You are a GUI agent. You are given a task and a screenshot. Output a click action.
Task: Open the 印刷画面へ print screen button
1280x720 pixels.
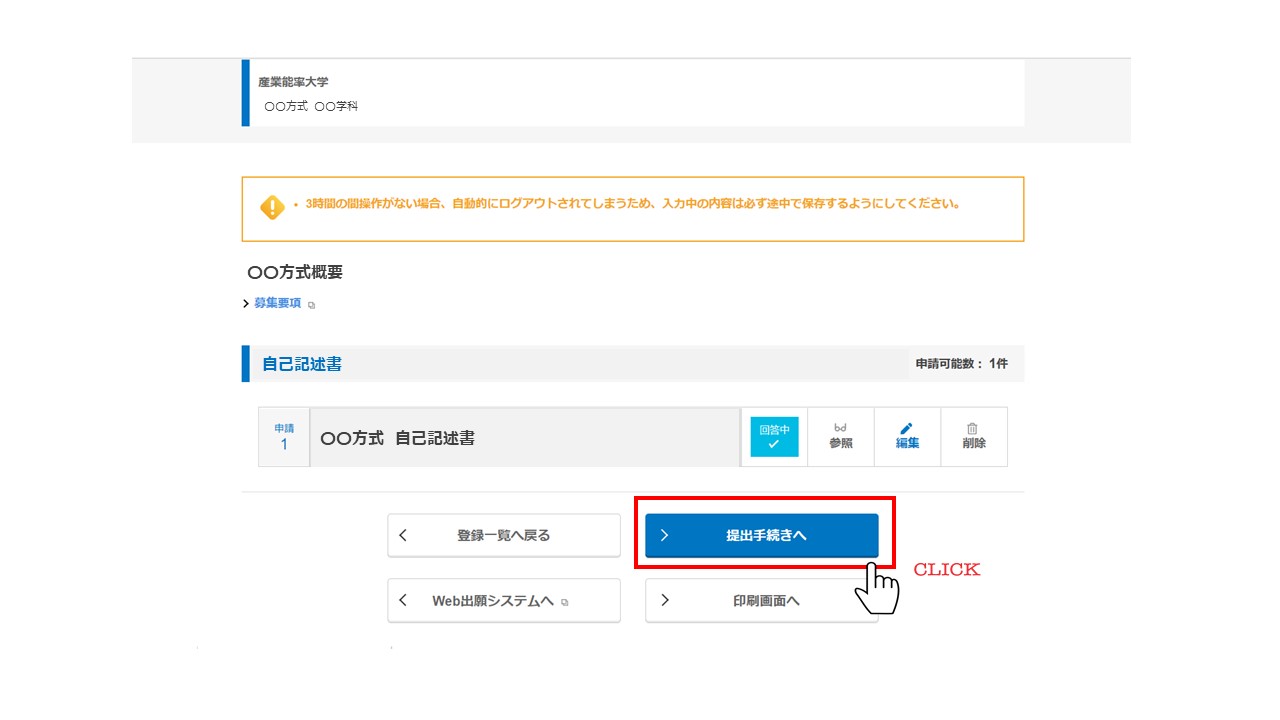(762, 601)
